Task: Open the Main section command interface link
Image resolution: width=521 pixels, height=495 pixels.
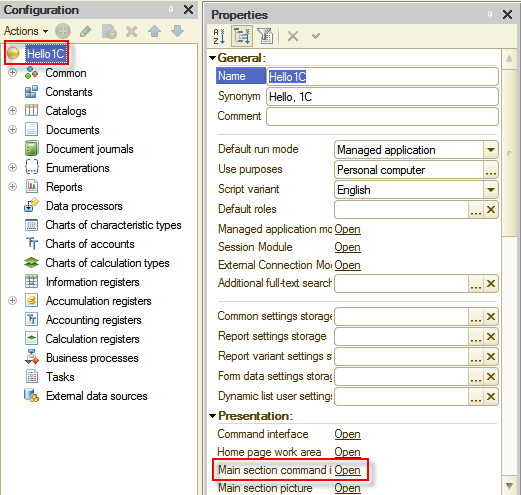Action: click(347, 470)
